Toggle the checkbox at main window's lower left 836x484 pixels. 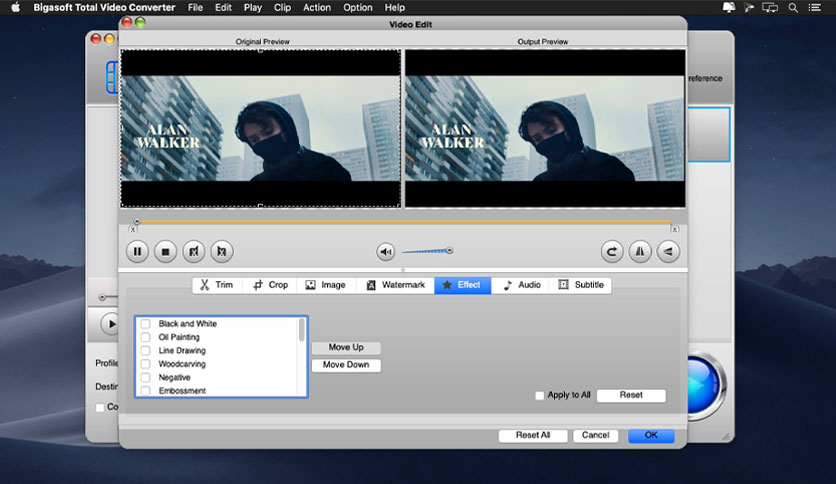tap(100, 407)
